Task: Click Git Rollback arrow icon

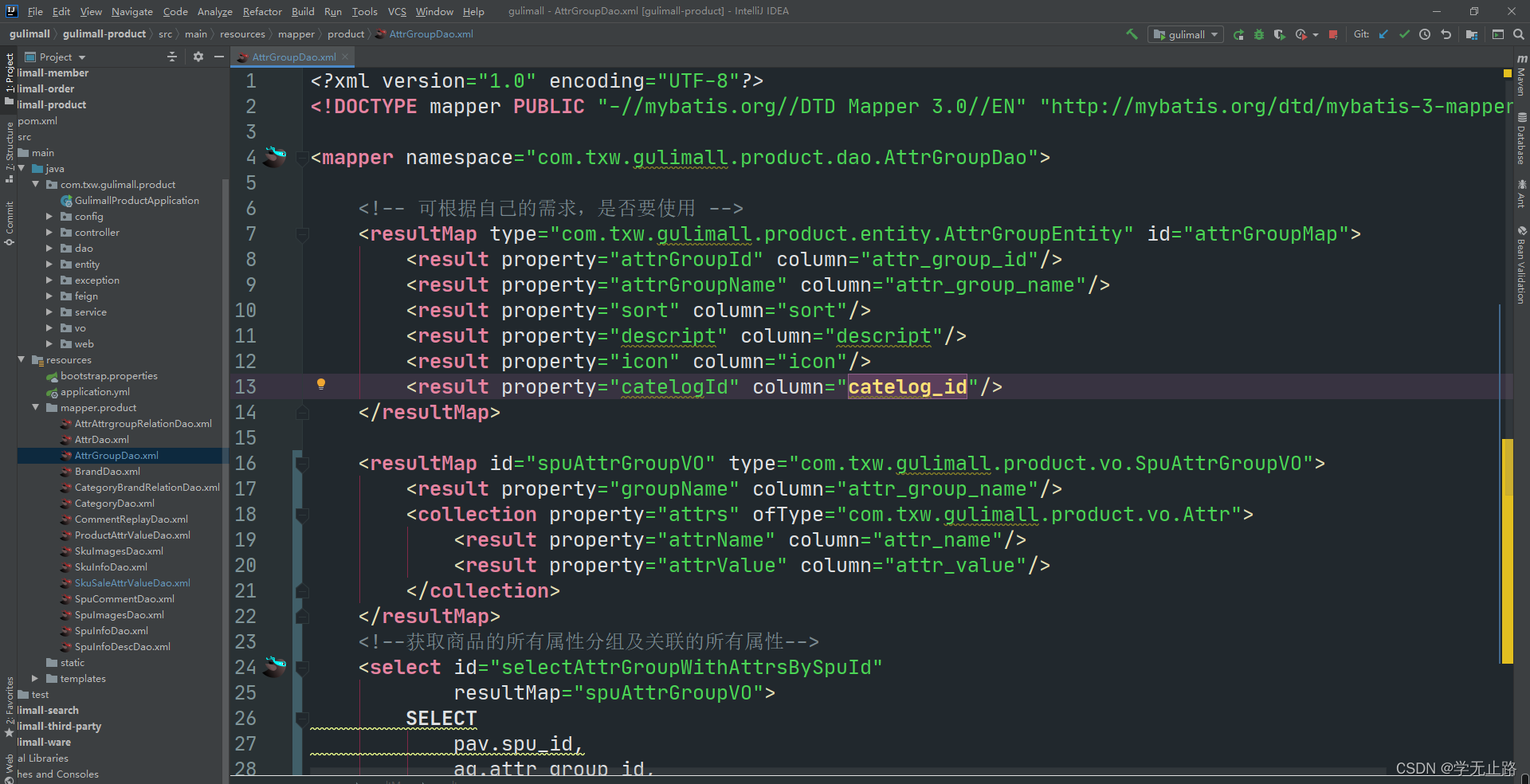Action: coord(1446,34)
